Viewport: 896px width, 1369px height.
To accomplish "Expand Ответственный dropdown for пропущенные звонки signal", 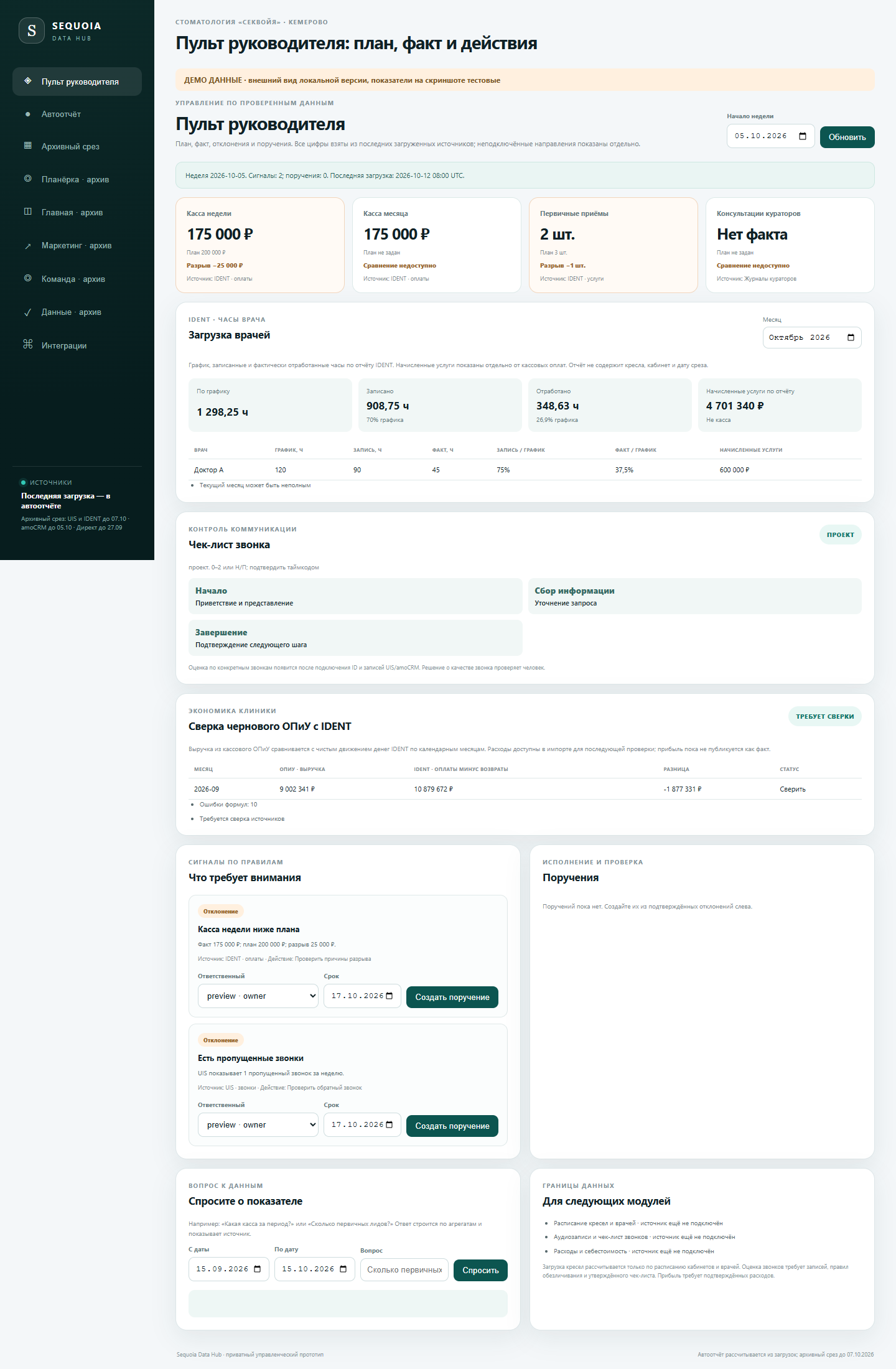I will pyautogui.click(x=258, y=1124).
